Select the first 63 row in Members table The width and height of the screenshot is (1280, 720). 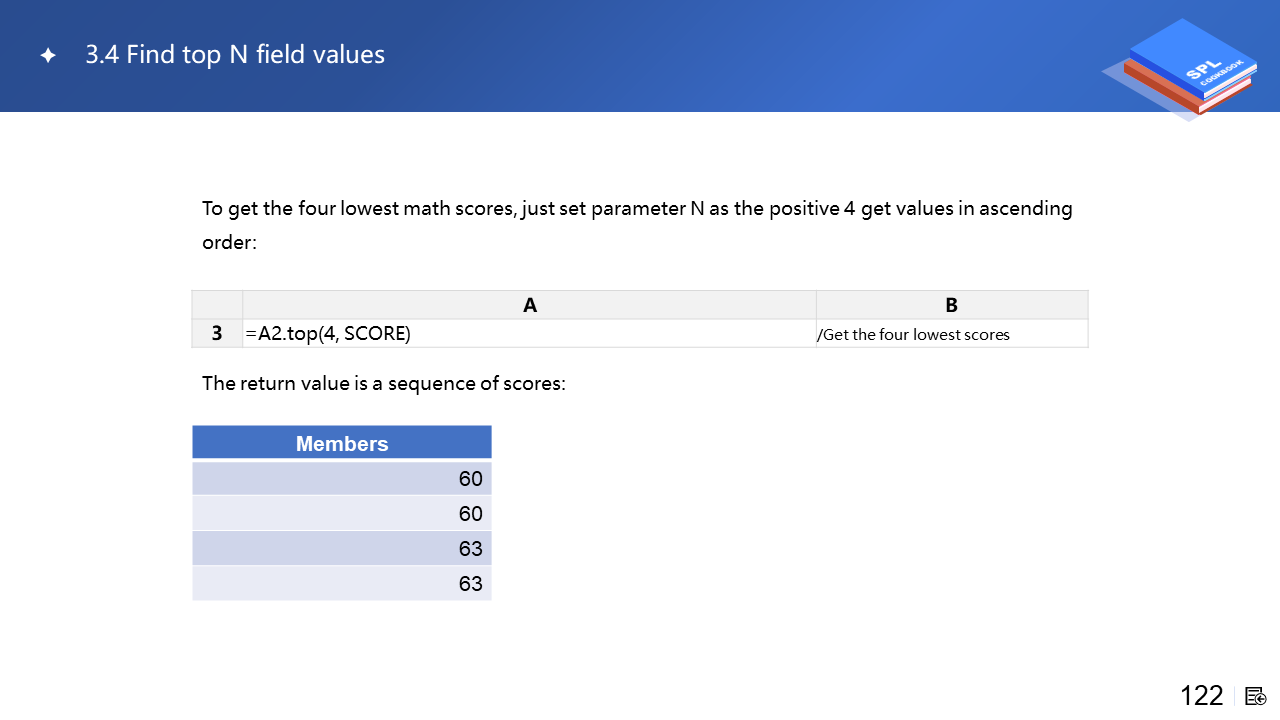[x=342, y=549]
